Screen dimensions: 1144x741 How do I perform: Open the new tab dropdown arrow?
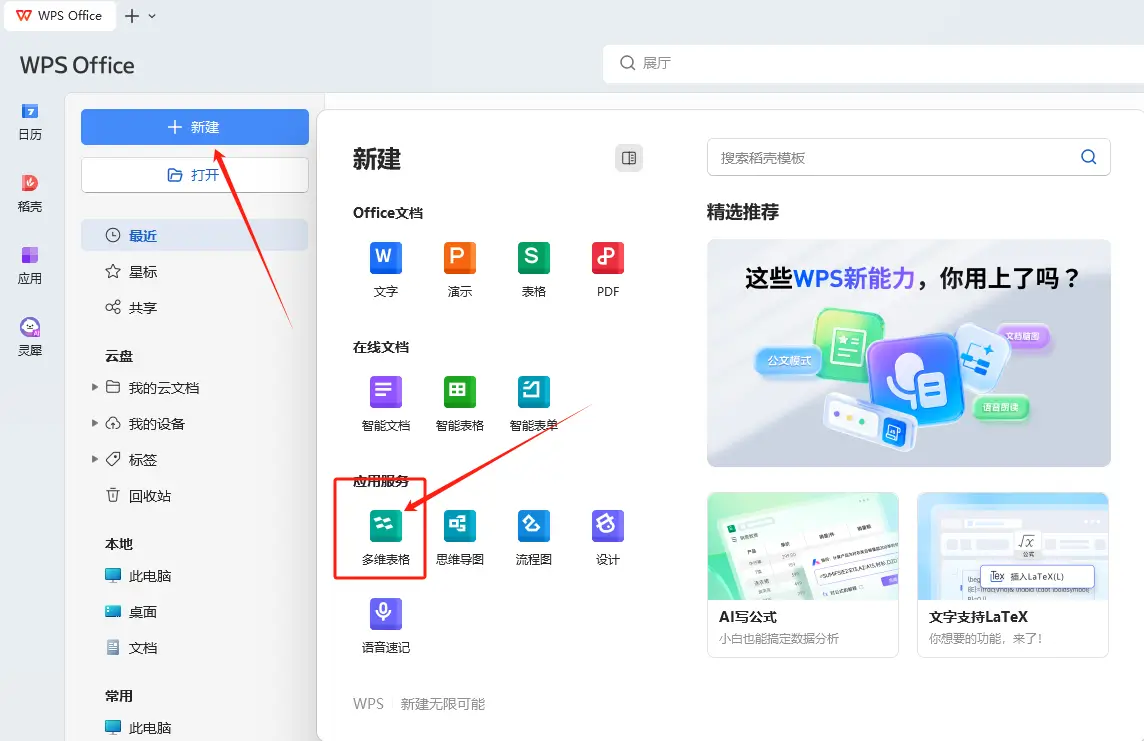pyautogui.click(x=152, y=16)
